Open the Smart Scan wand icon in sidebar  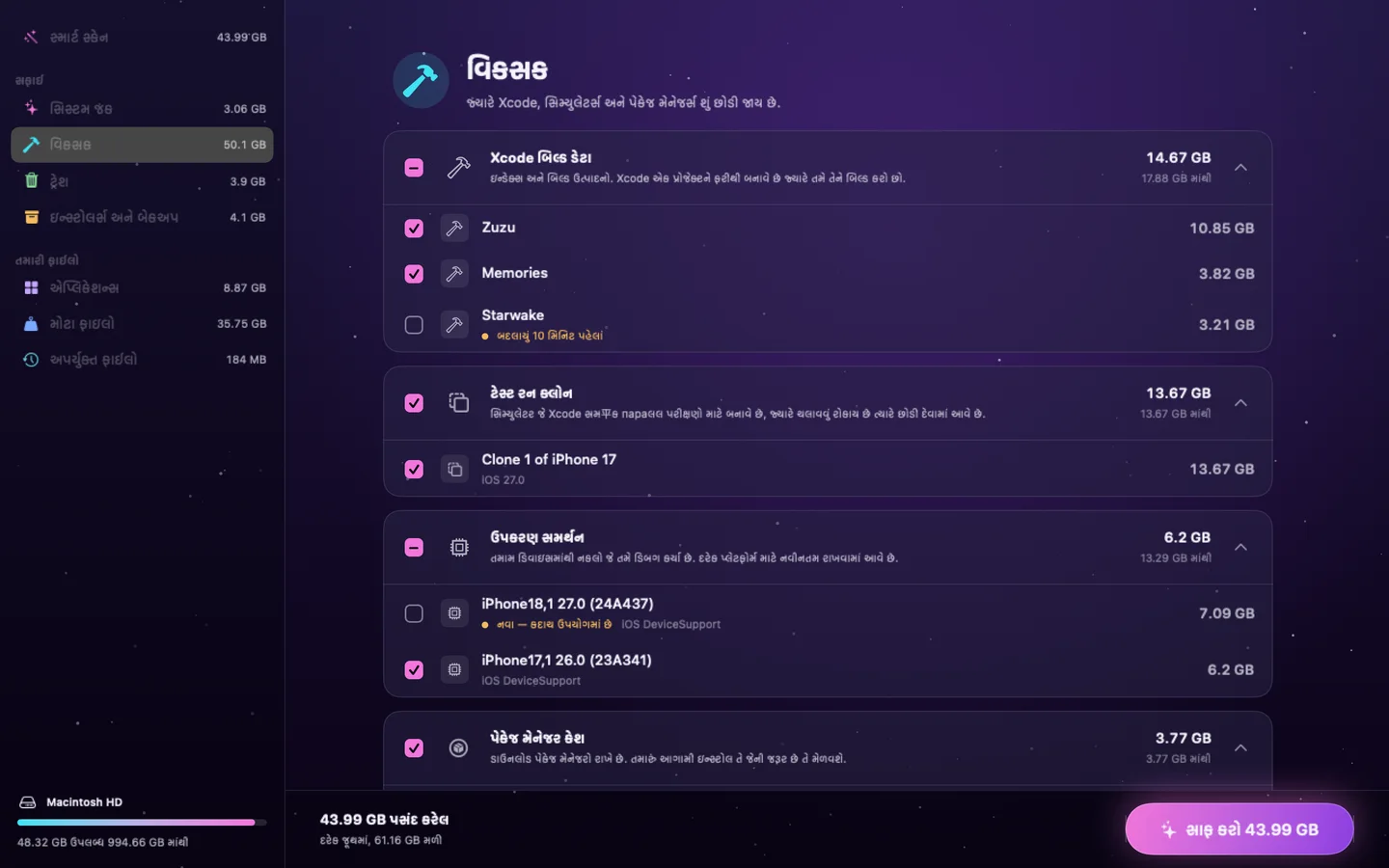coord(31,37)
